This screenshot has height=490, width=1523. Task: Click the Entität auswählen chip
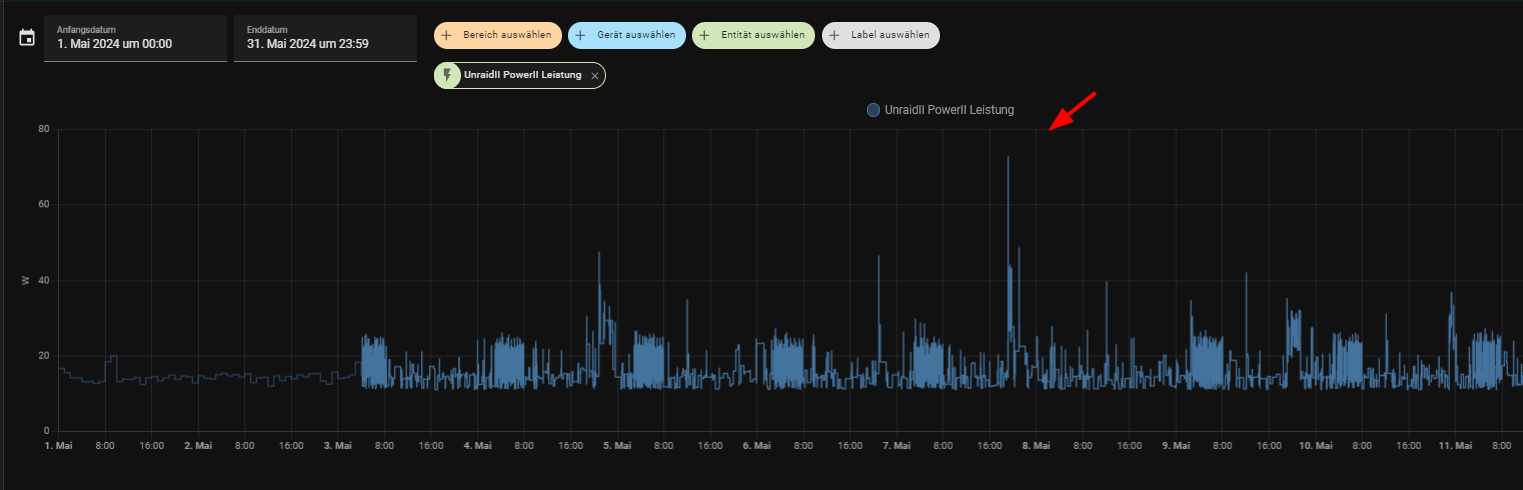pyautogui.click(x=754, y=35)
